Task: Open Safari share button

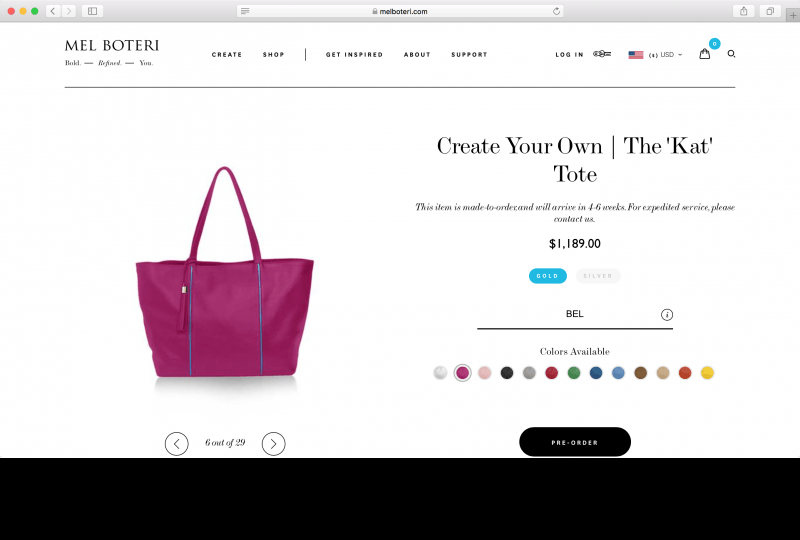Action: coord(744,11)
